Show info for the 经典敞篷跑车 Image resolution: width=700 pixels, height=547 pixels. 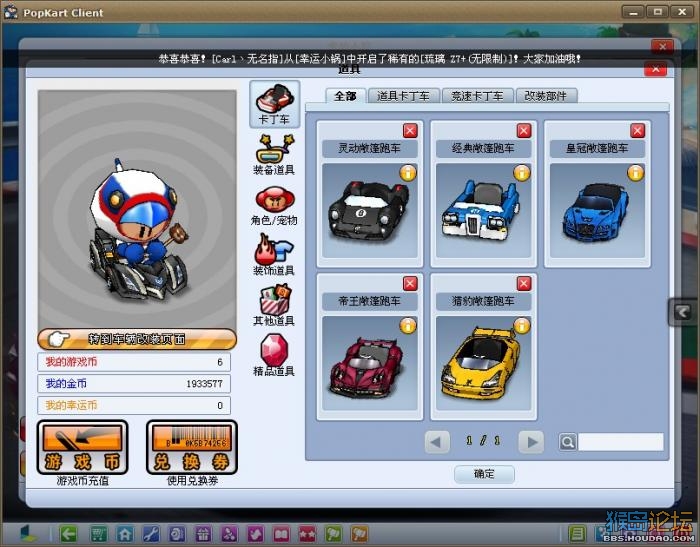(521, 173)
